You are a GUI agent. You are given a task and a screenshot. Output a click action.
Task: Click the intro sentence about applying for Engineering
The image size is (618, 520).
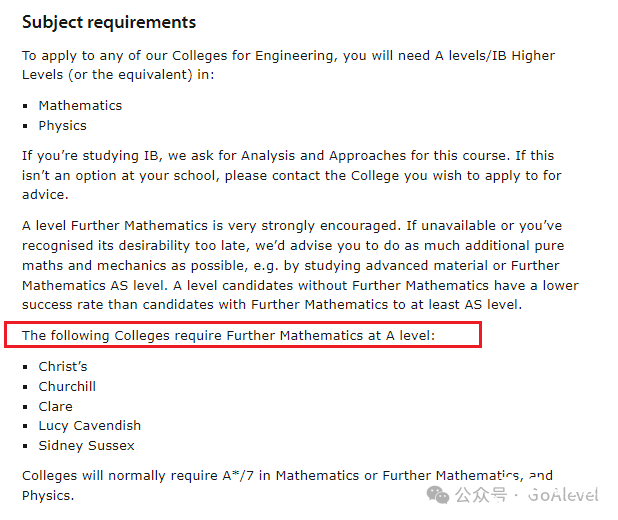[x=289, y=65]
